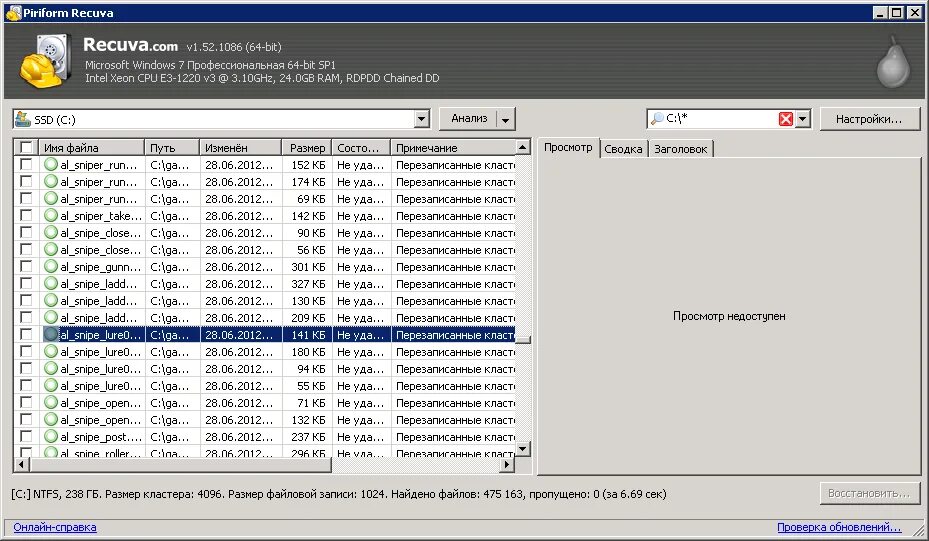Screen dimensions: 929x541
Task: Click the state icon on the 90 КБ row
Action: point(51,232)
